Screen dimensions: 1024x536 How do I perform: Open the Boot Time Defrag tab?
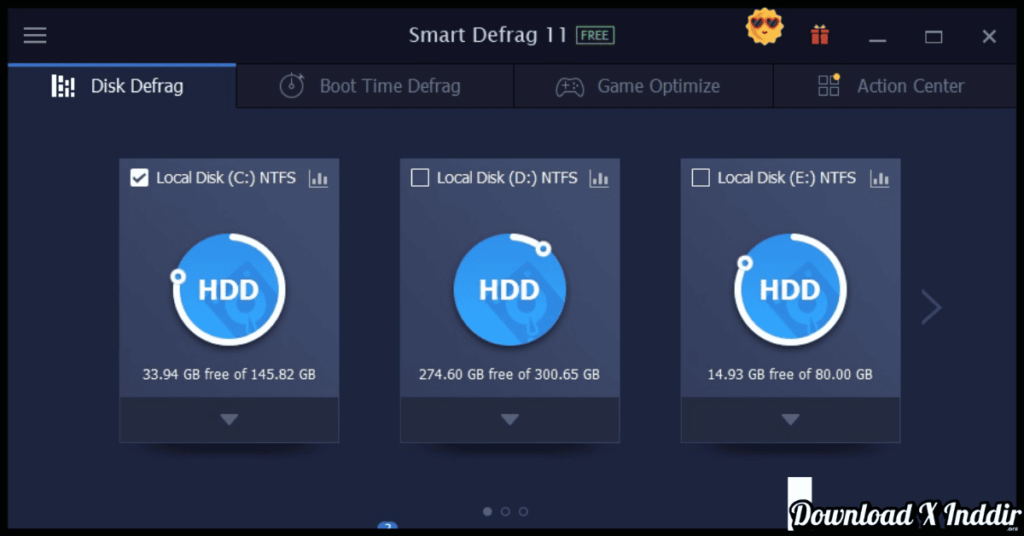point(375,86)
